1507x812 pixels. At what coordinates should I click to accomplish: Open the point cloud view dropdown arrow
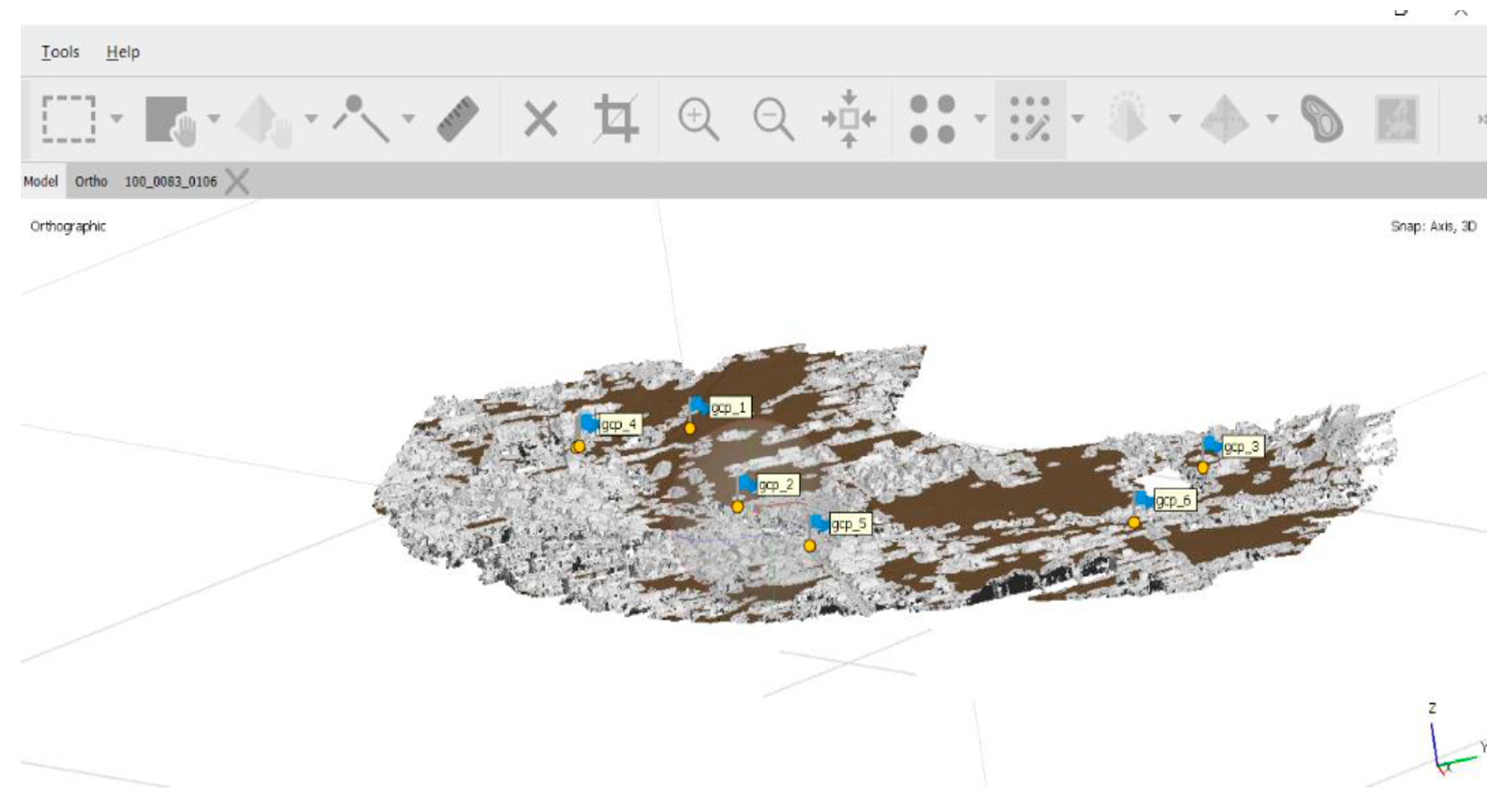(x=980, y=119)
